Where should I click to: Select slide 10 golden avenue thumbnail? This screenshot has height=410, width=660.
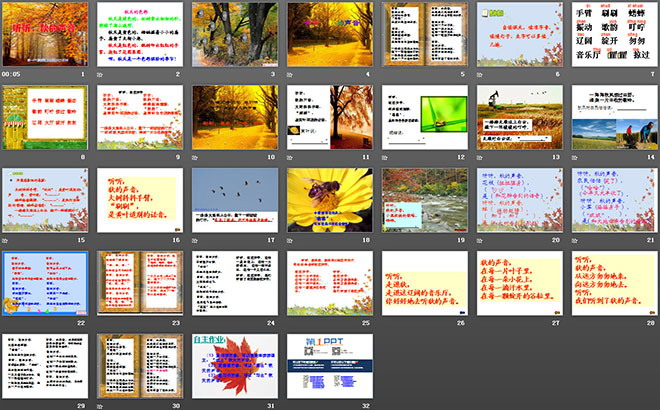(235, 117)
